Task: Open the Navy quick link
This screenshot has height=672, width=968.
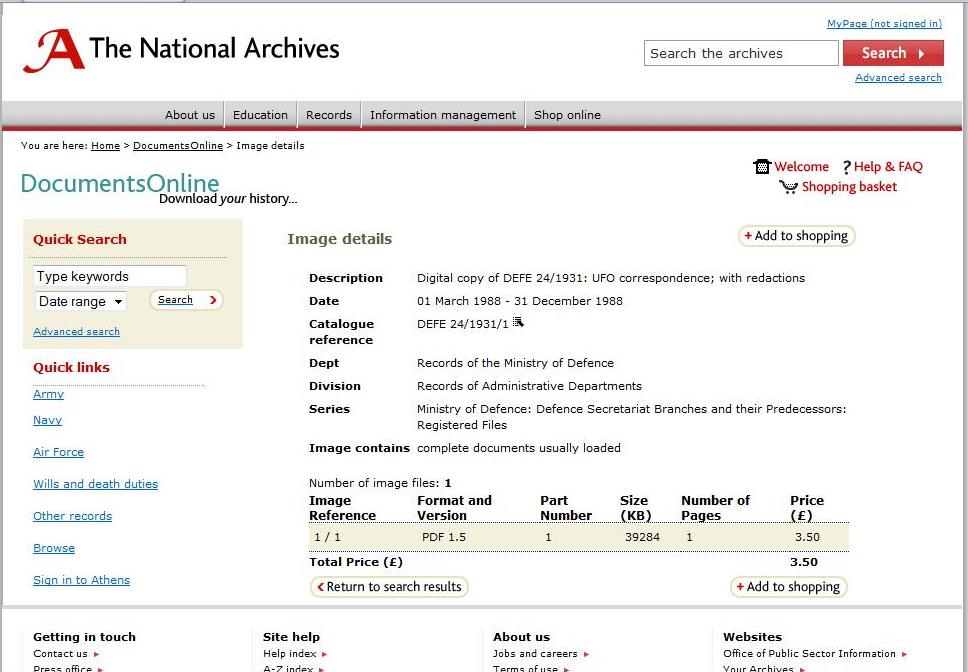Action: [48, 420]
